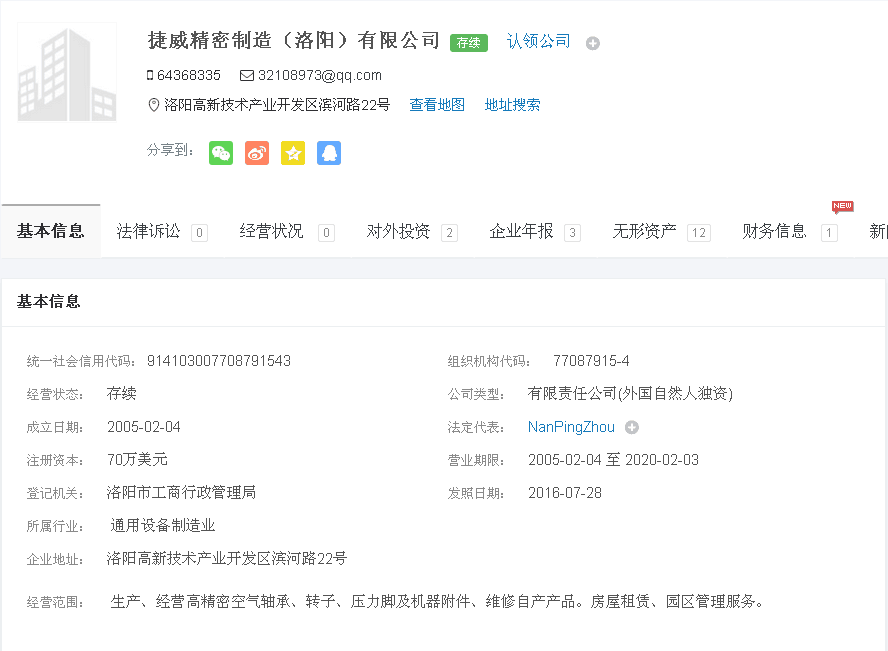The width and height of the screenshot is (888, 651).
Task: Click the email envelope icon
Action: click(x=247, y=76)
